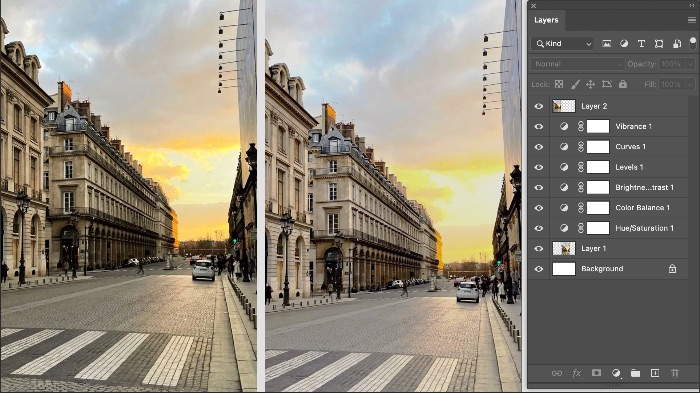This screenshot has width=700, height=393.
Task: Click the Background layer lock icon
Action: tap(672, 269)
